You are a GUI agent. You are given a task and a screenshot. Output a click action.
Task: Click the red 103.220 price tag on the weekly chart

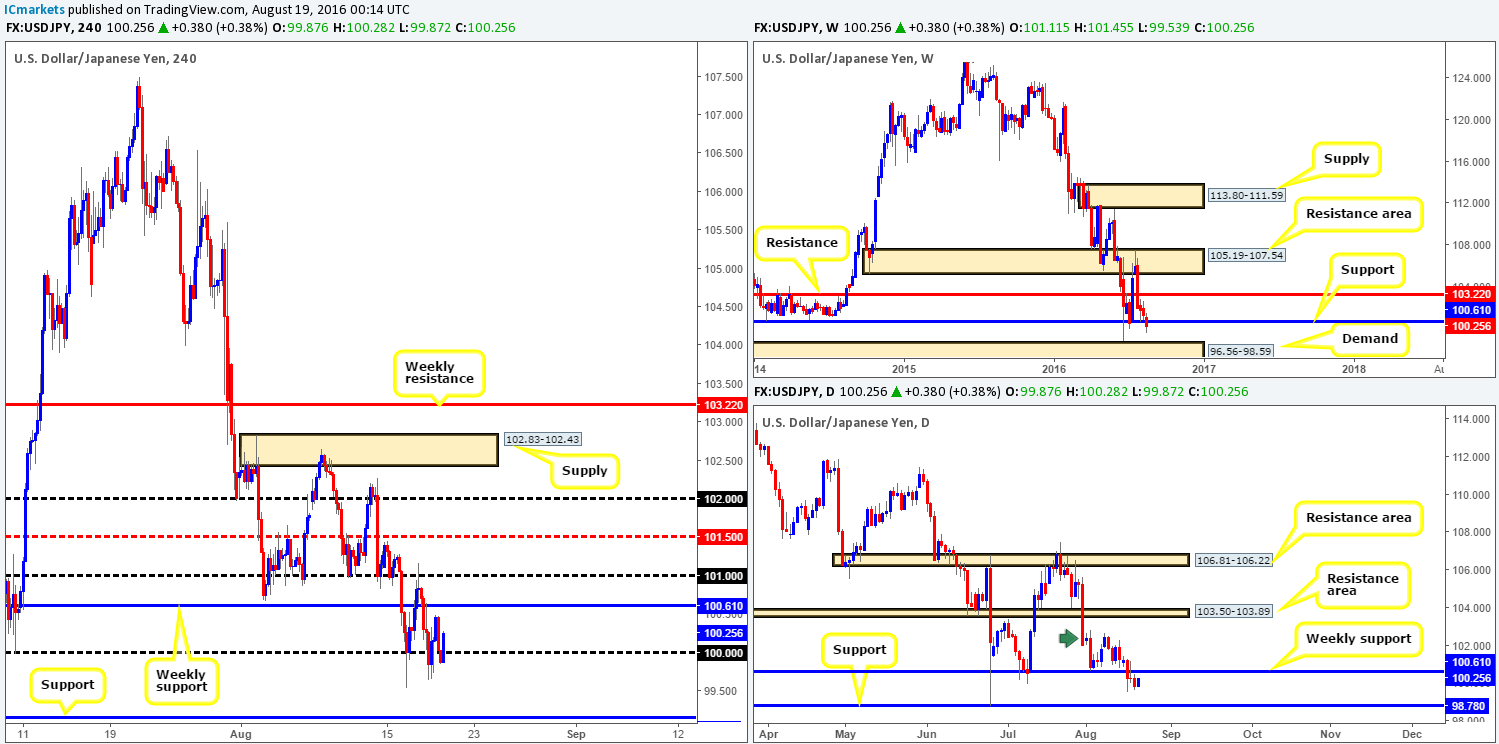pos(1470,296)
